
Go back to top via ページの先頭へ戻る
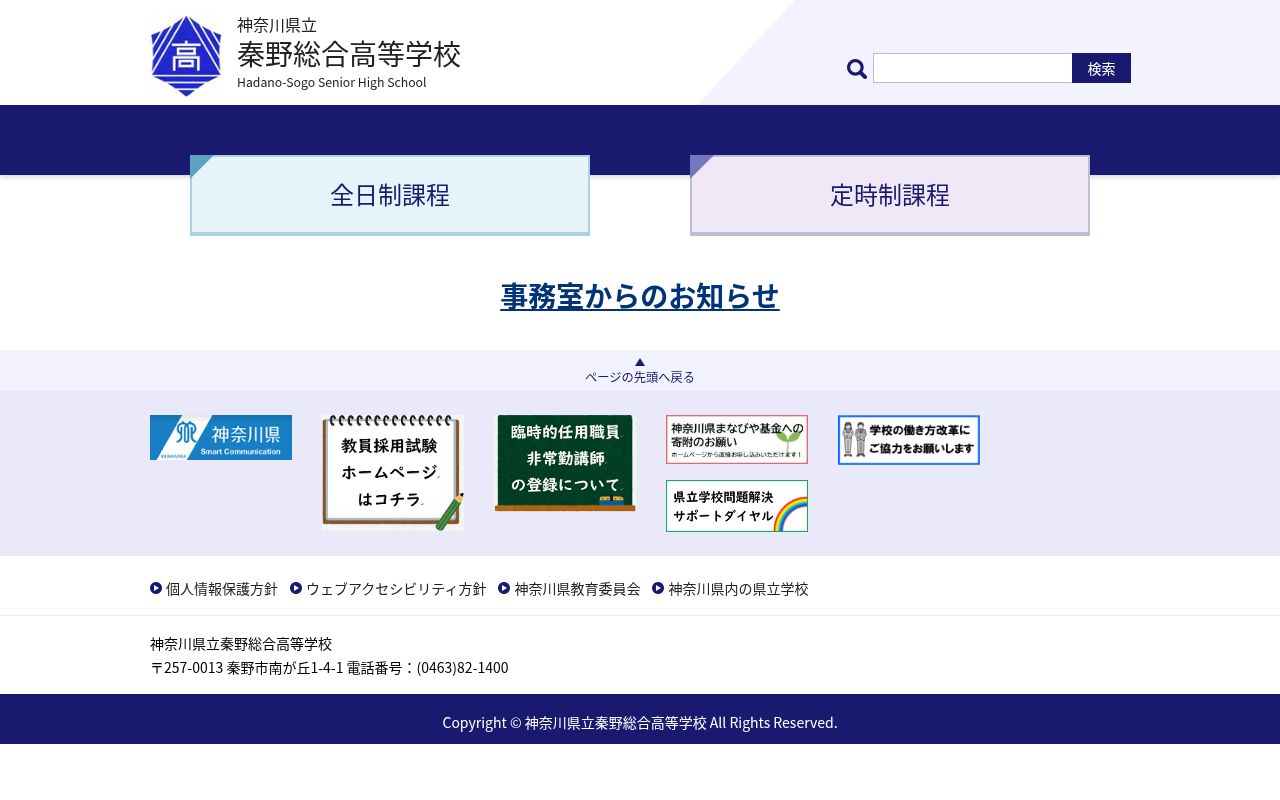(640, 371)
